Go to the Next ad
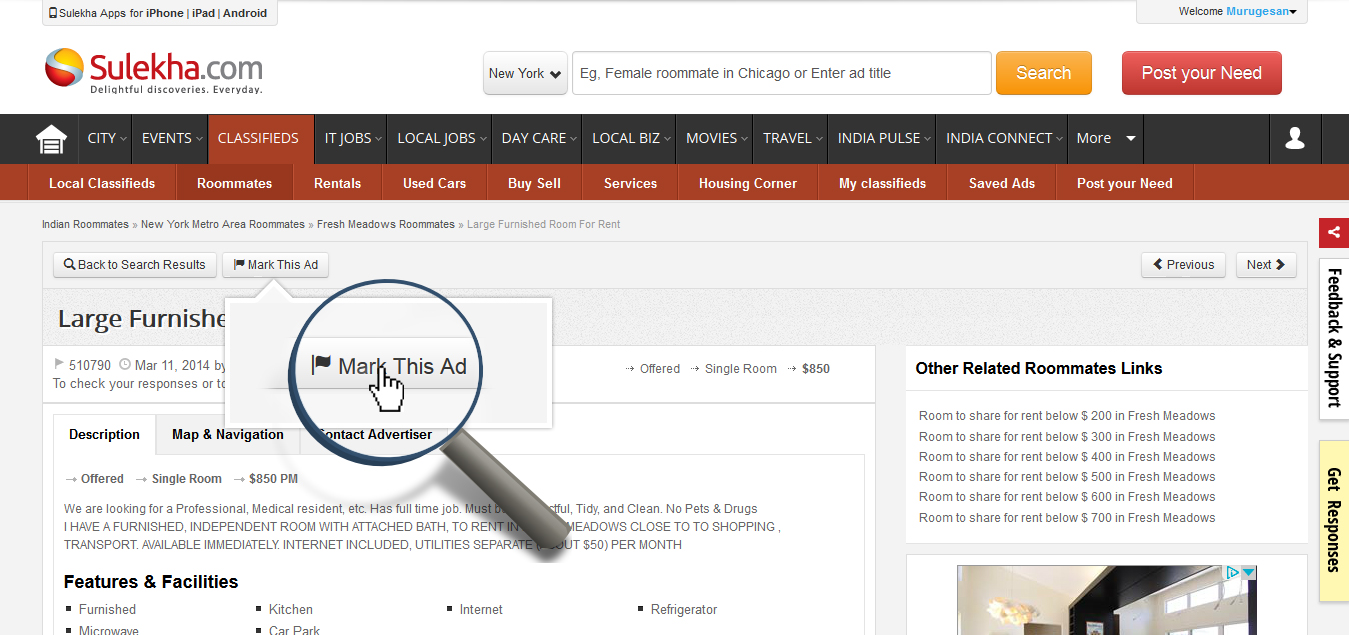Screen dimensions: 1349x635 (x=1265, y=265)
